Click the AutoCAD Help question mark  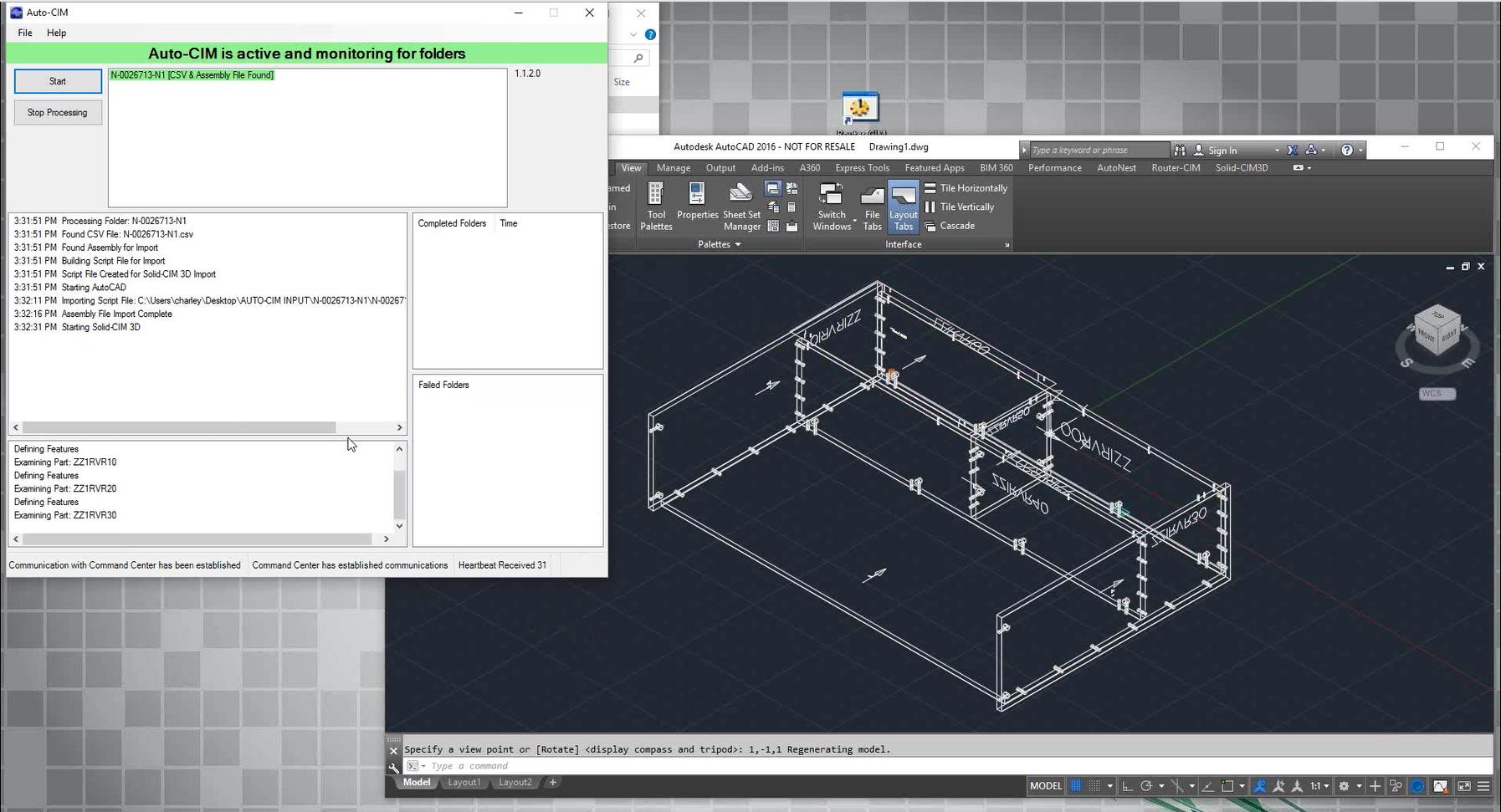click(1346, 151)
